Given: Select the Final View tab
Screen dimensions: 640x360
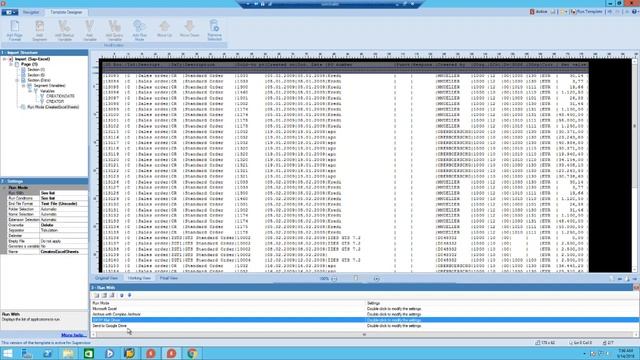Looking at the screenshot, I should (169, 278).
